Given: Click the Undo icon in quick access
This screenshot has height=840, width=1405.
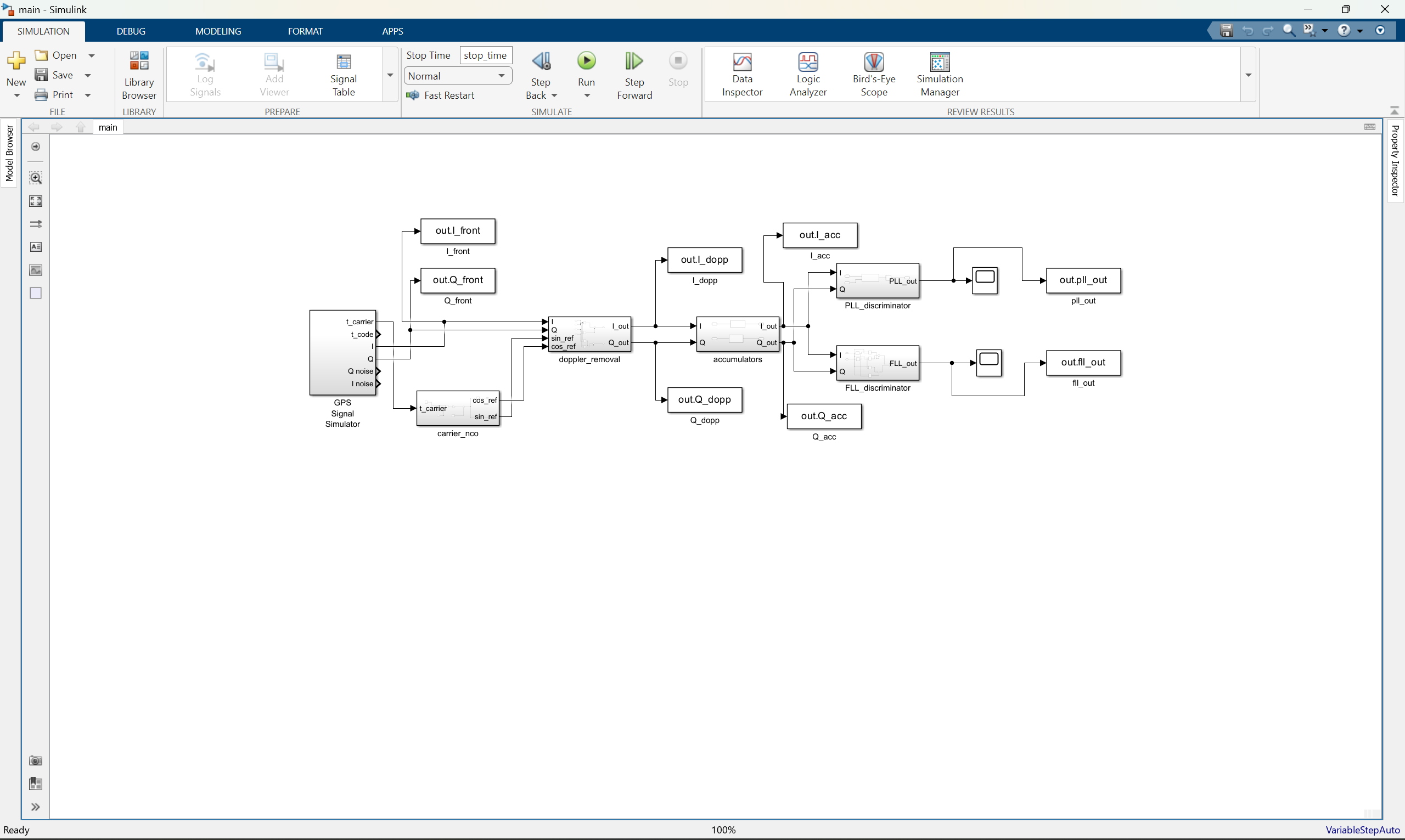Looking at the screenshot, I should tap(1247, 31).
